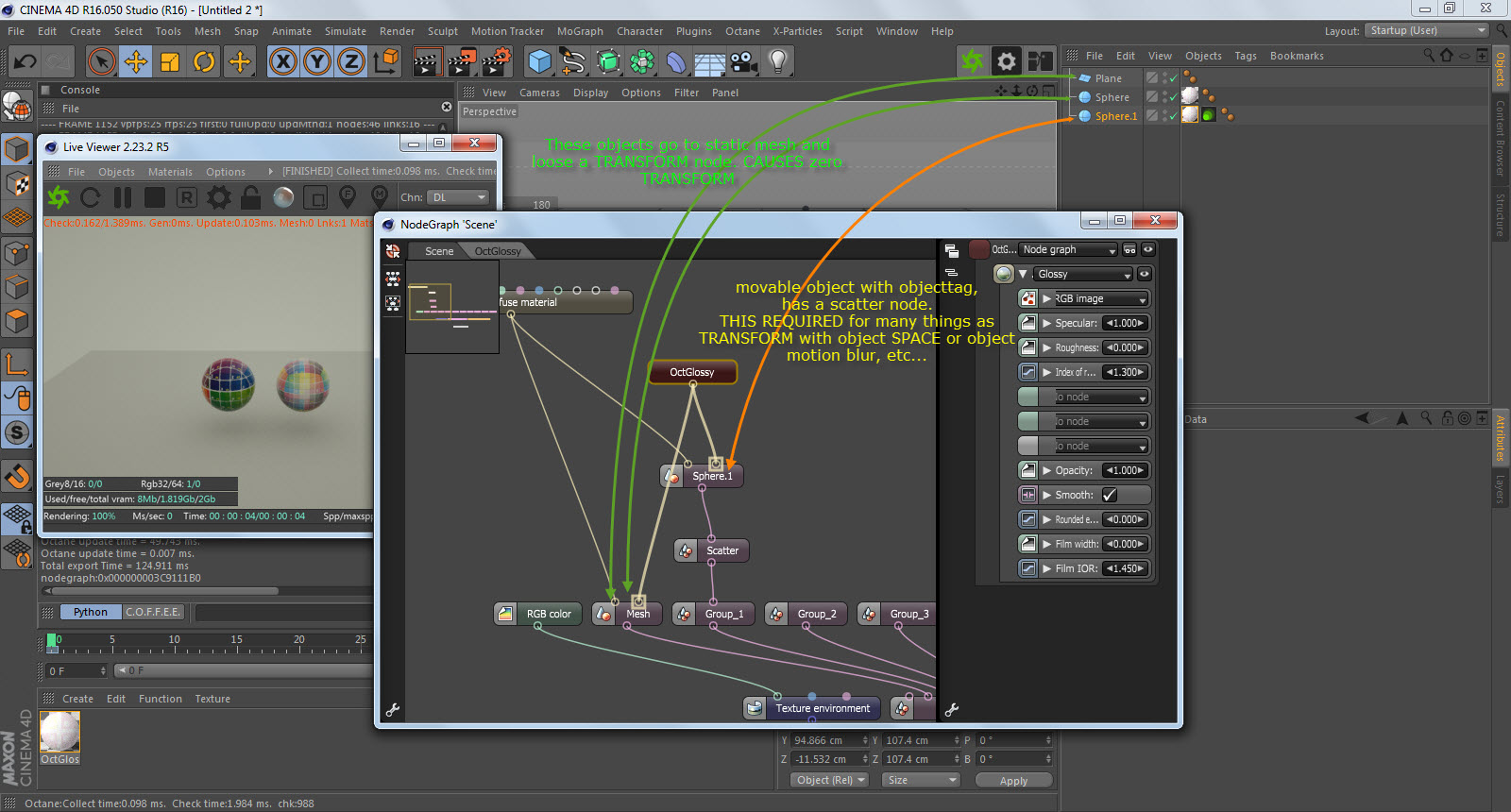
Task: Enable render region in Live Viewer
Action: point(315,197)
